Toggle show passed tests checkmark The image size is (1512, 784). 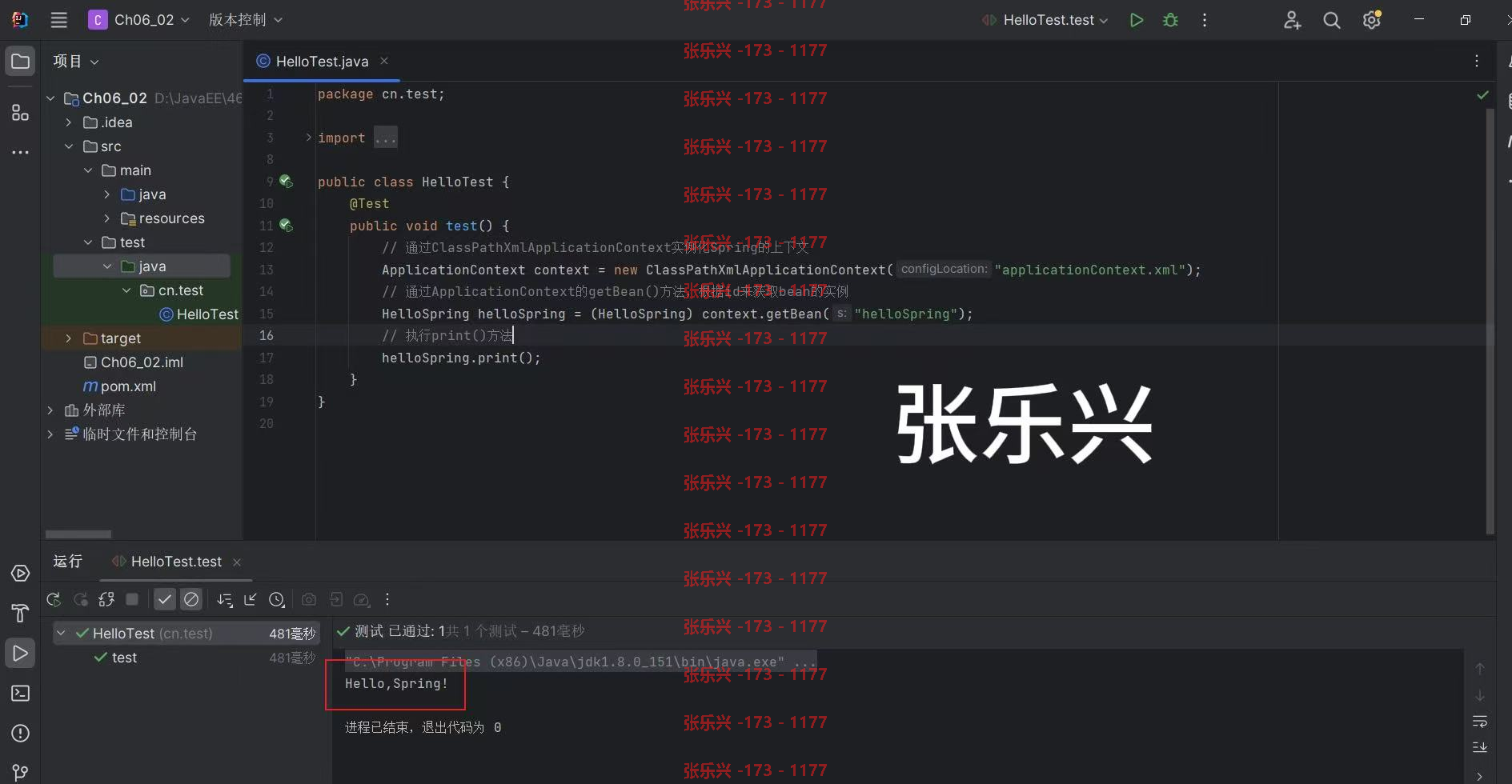[165, 599]
